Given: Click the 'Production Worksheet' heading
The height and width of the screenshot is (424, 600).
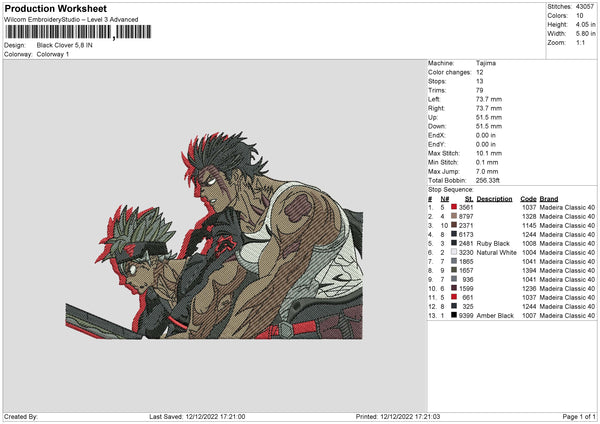Looking at the screenshot, I should (x=56, y=8).
